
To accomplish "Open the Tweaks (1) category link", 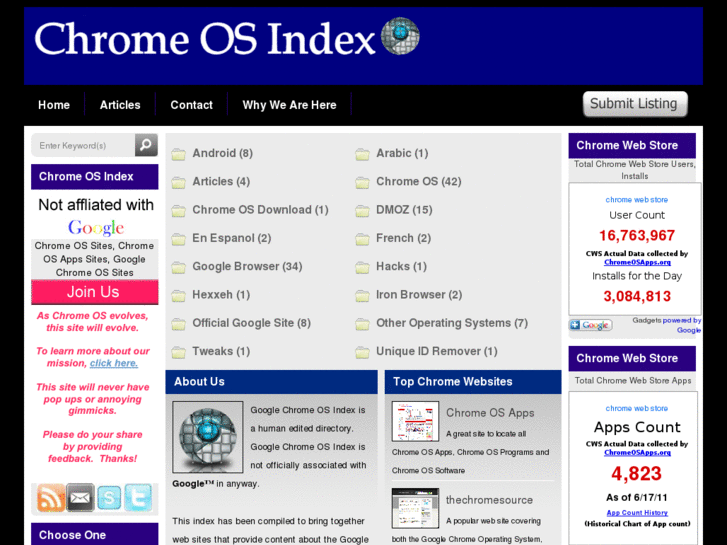I will 221,351.
